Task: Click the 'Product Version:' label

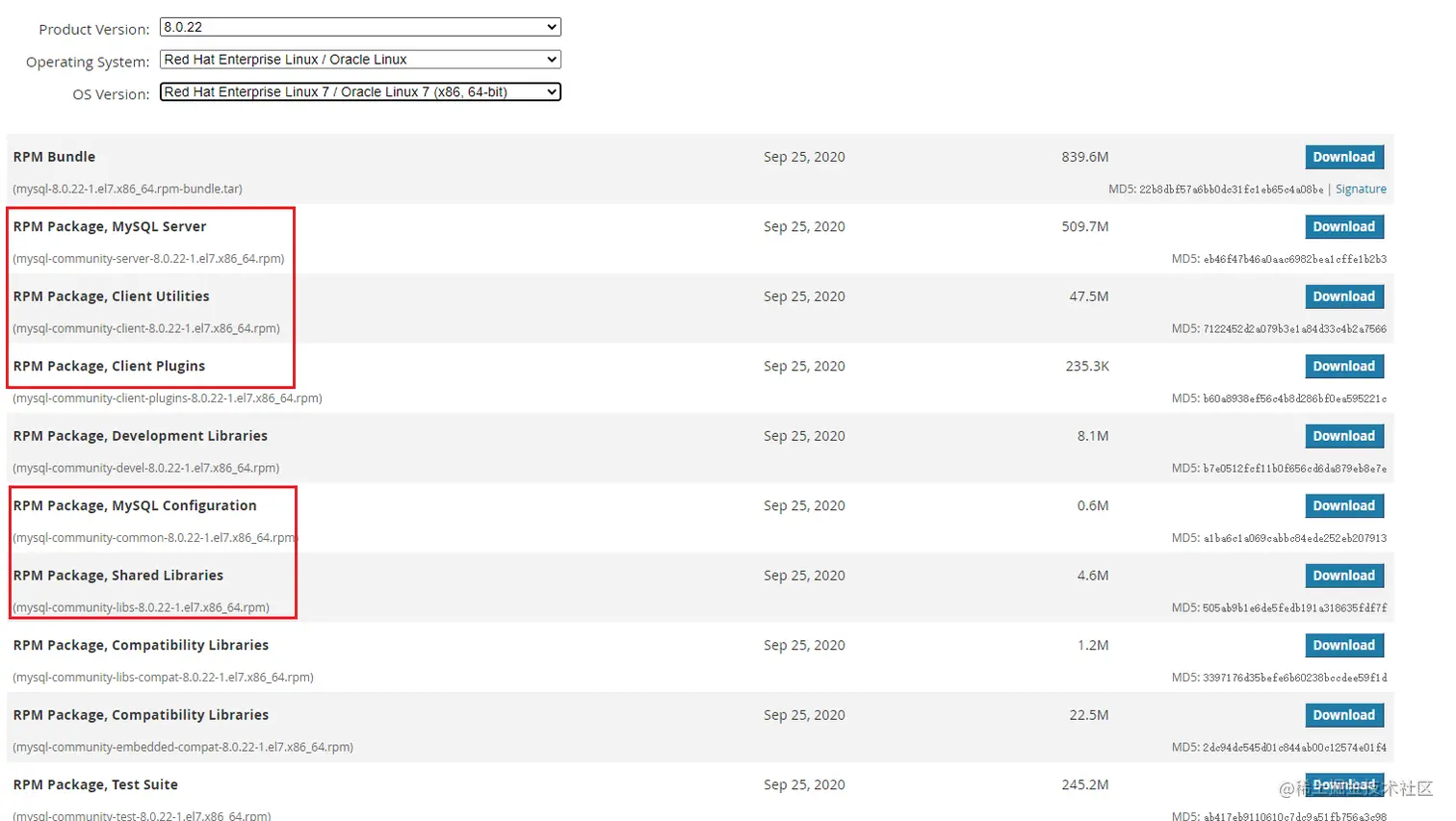Action: (94, 30)
